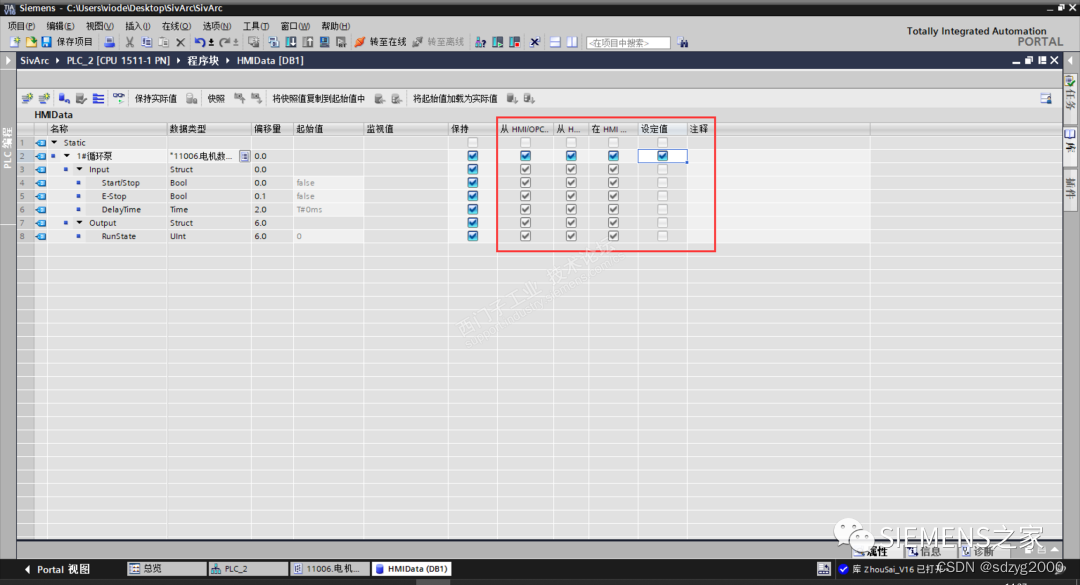The image size is (1080, 585).
Task: Click the search in project icon
Action: 683,43
